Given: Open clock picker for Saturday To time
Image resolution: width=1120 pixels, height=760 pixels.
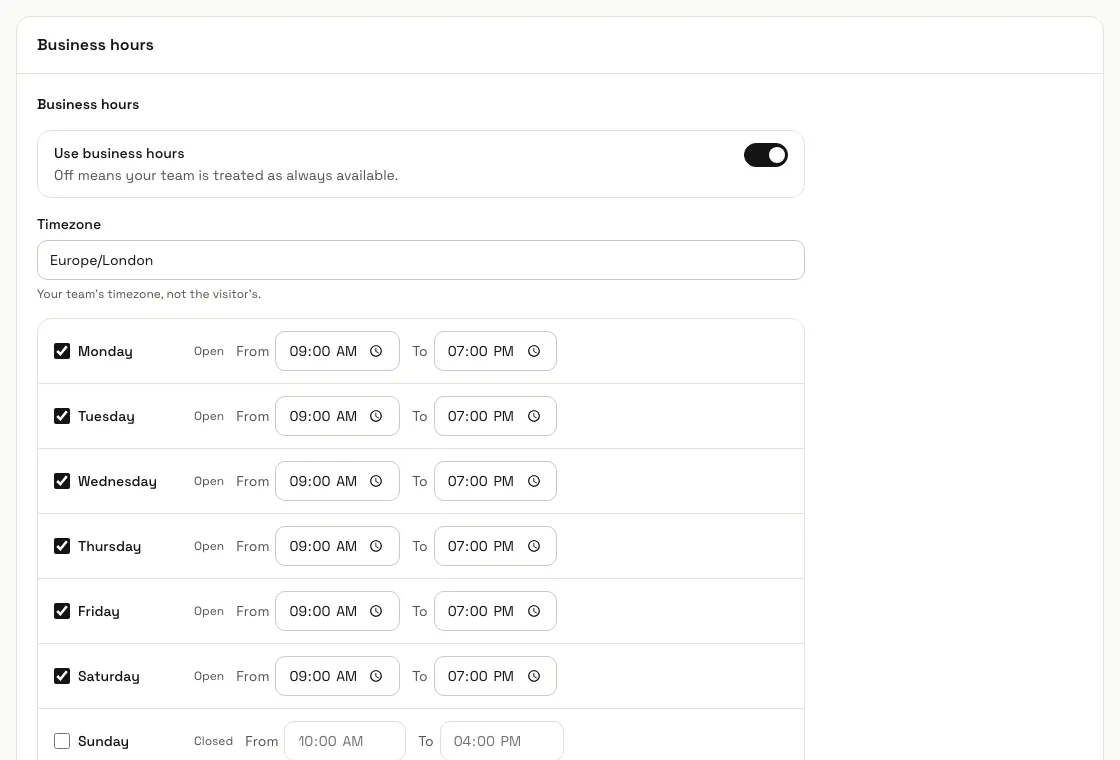Looking at the screenshot, I should 534,676.
